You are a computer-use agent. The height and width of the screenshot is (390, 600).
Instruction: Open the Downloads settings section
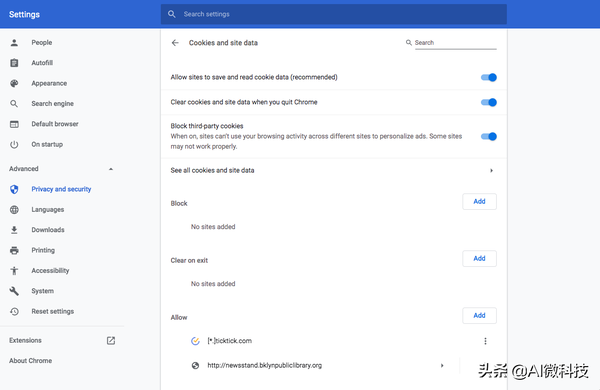pos(48,230)
